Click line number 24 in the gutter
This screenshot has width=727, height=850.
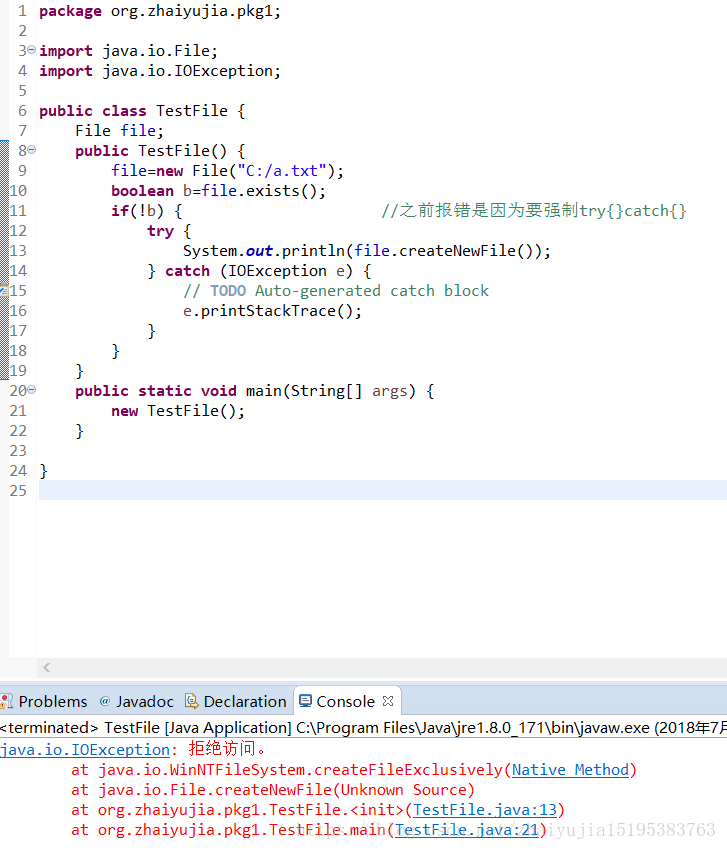click(x=18, y=471)
